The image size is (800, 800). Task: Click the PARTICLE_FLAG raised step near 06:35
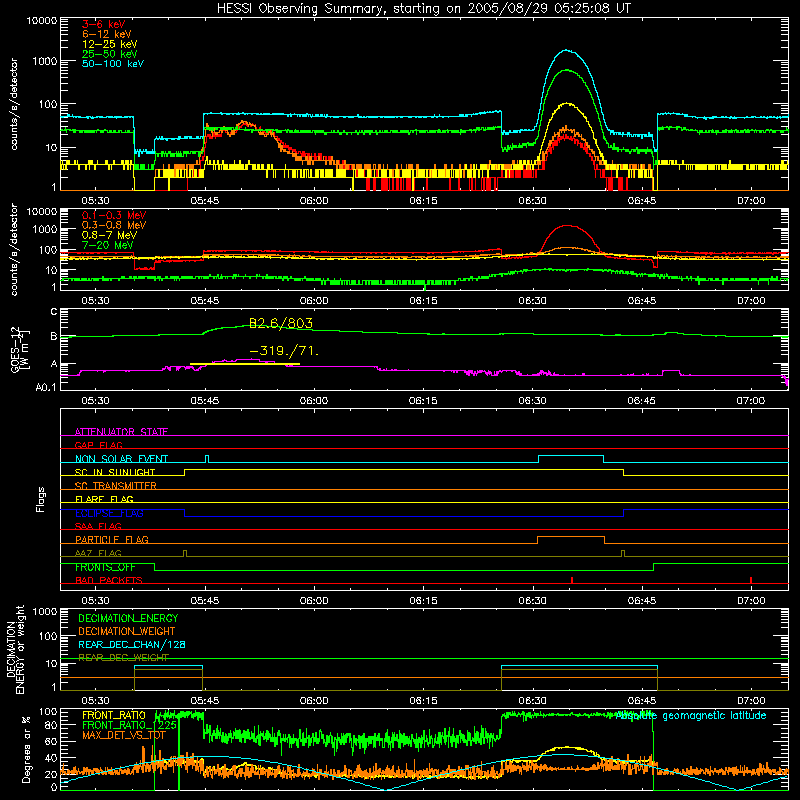[x=570, y=537]
